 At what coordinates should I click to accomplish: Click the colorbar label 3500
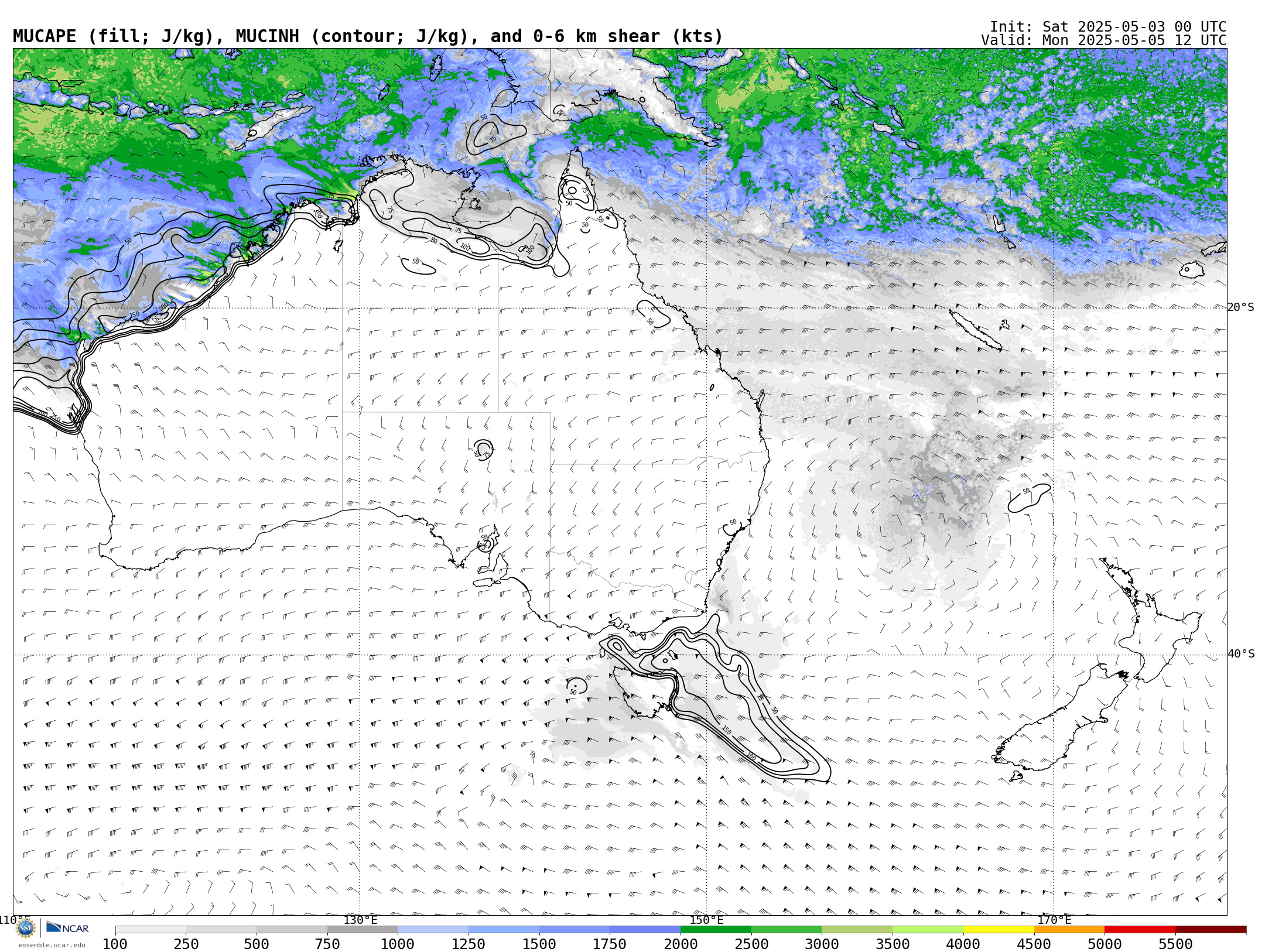pyautogui.click(x=893, y=944)
